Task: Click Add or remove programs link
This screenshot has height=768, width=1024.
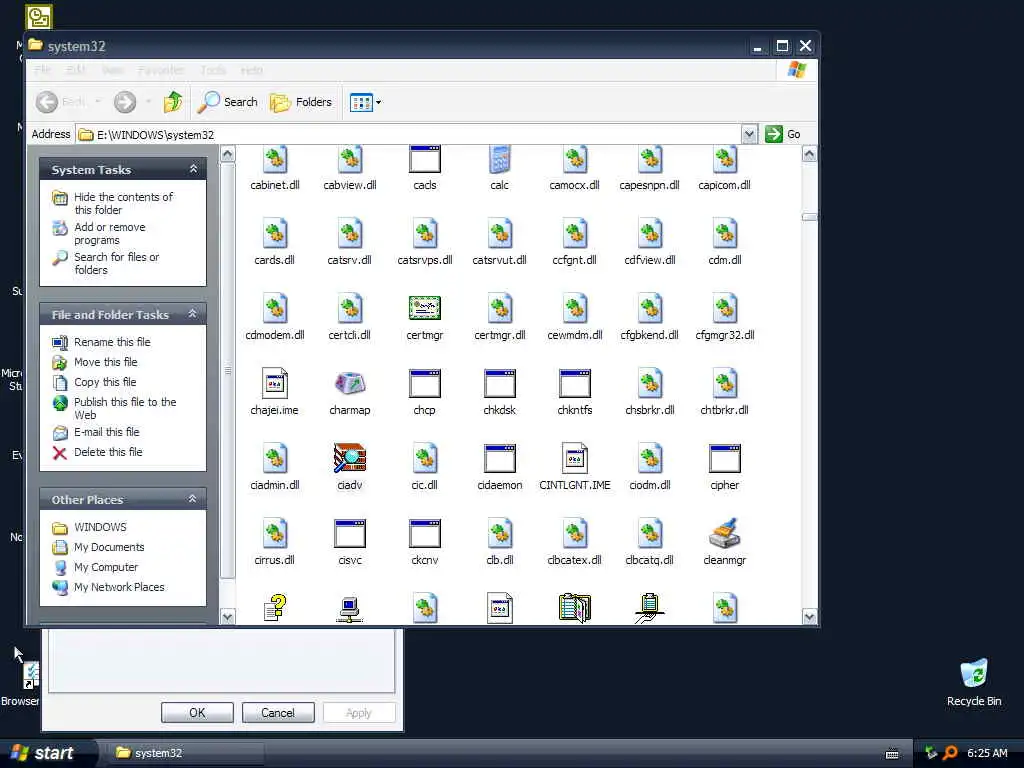Action: tap(110, 233)
